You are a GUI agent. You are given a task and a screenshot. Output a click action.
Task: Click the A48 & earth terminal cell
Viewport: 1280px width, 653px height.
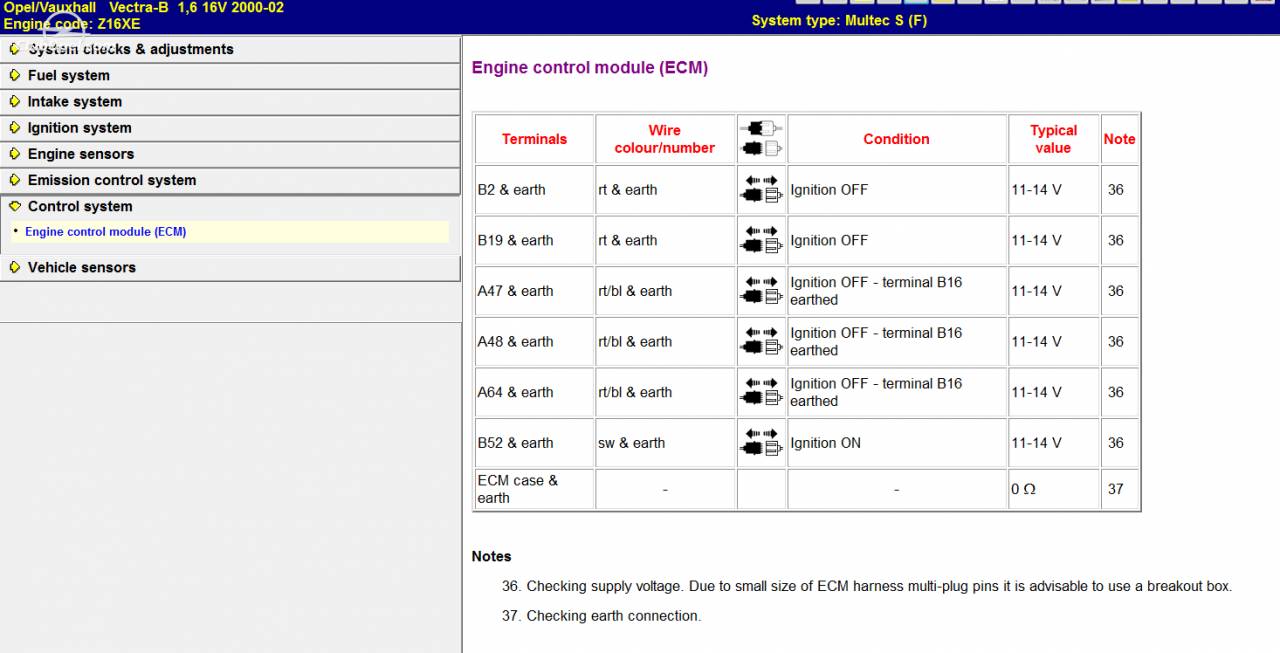point(534,341)
